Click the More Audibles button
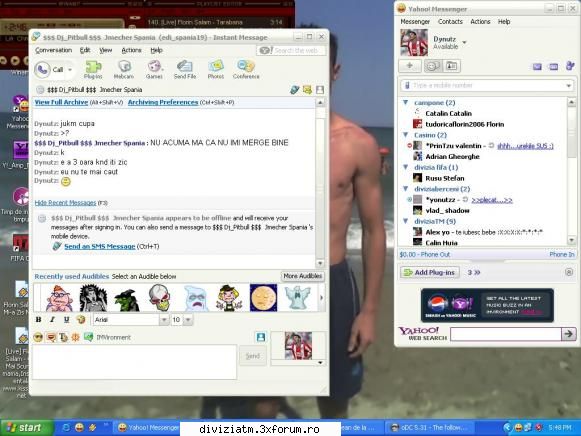Image resolution: width=581 pixels, height=436 pixels. pyautogui.click(x=302, y=276)
